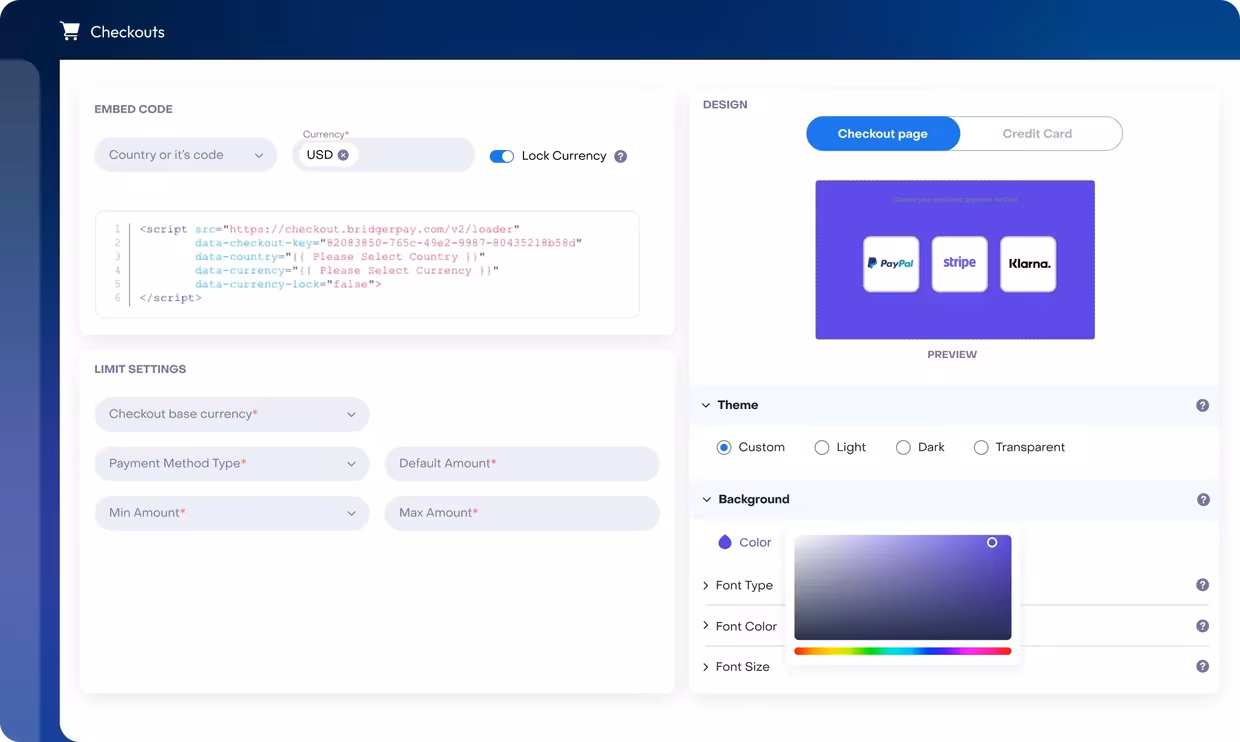
Task: Click the DESIGN heading
Action: click(x=725, y=104)
